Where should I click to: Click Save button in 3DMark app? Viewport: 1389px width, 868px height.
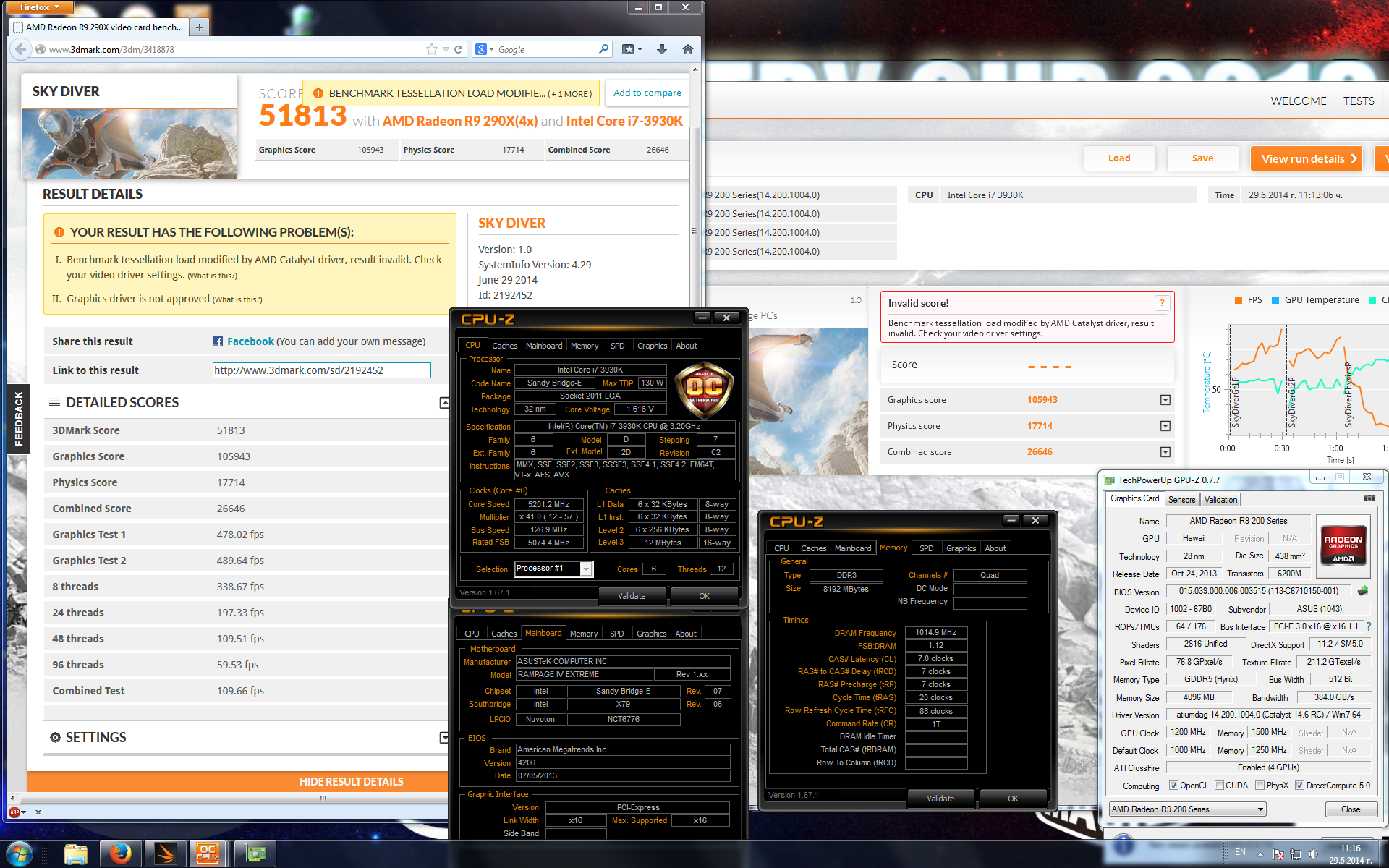click(1202, 158)
